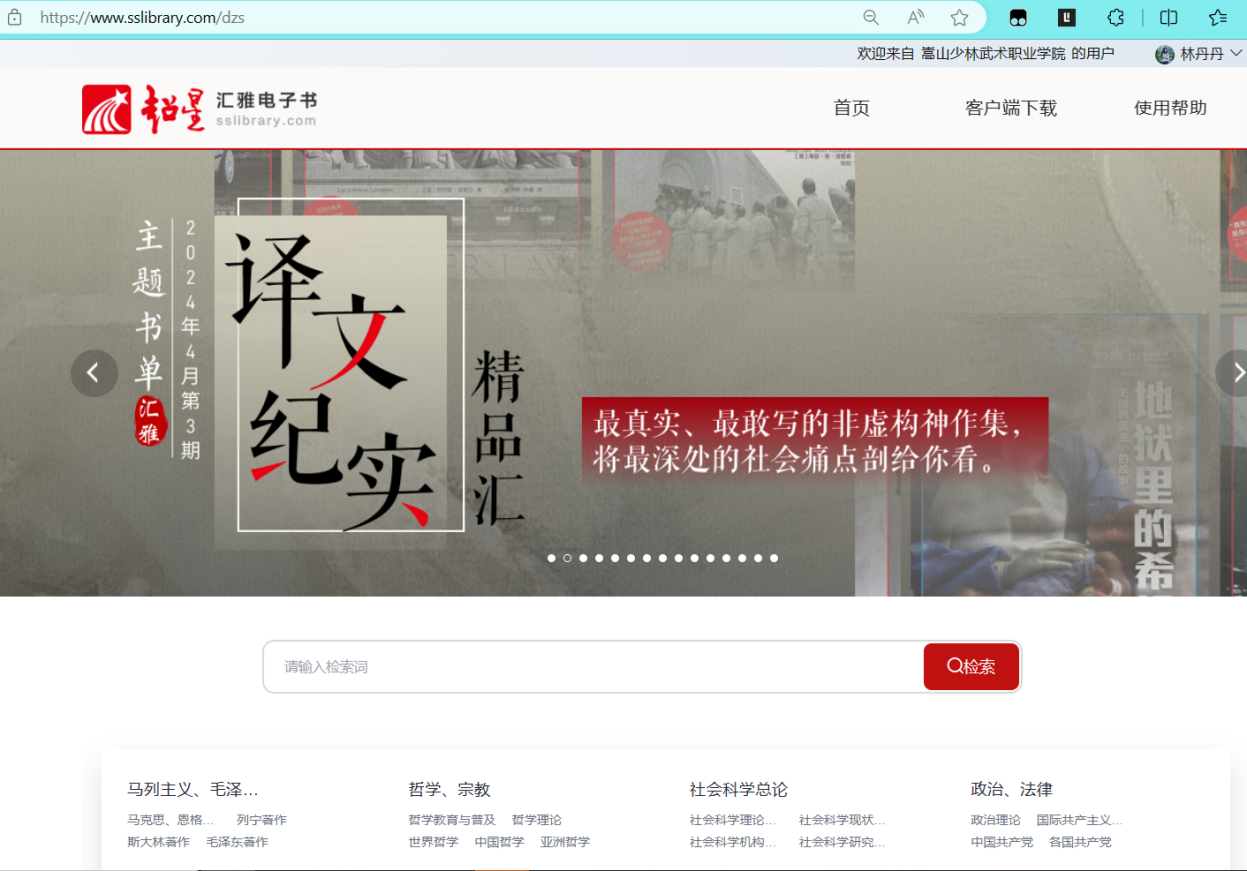This screenshot has width=1247, height=871.
Task: Open the browser extensions puzzle icon
Action: click(1116, 17)
